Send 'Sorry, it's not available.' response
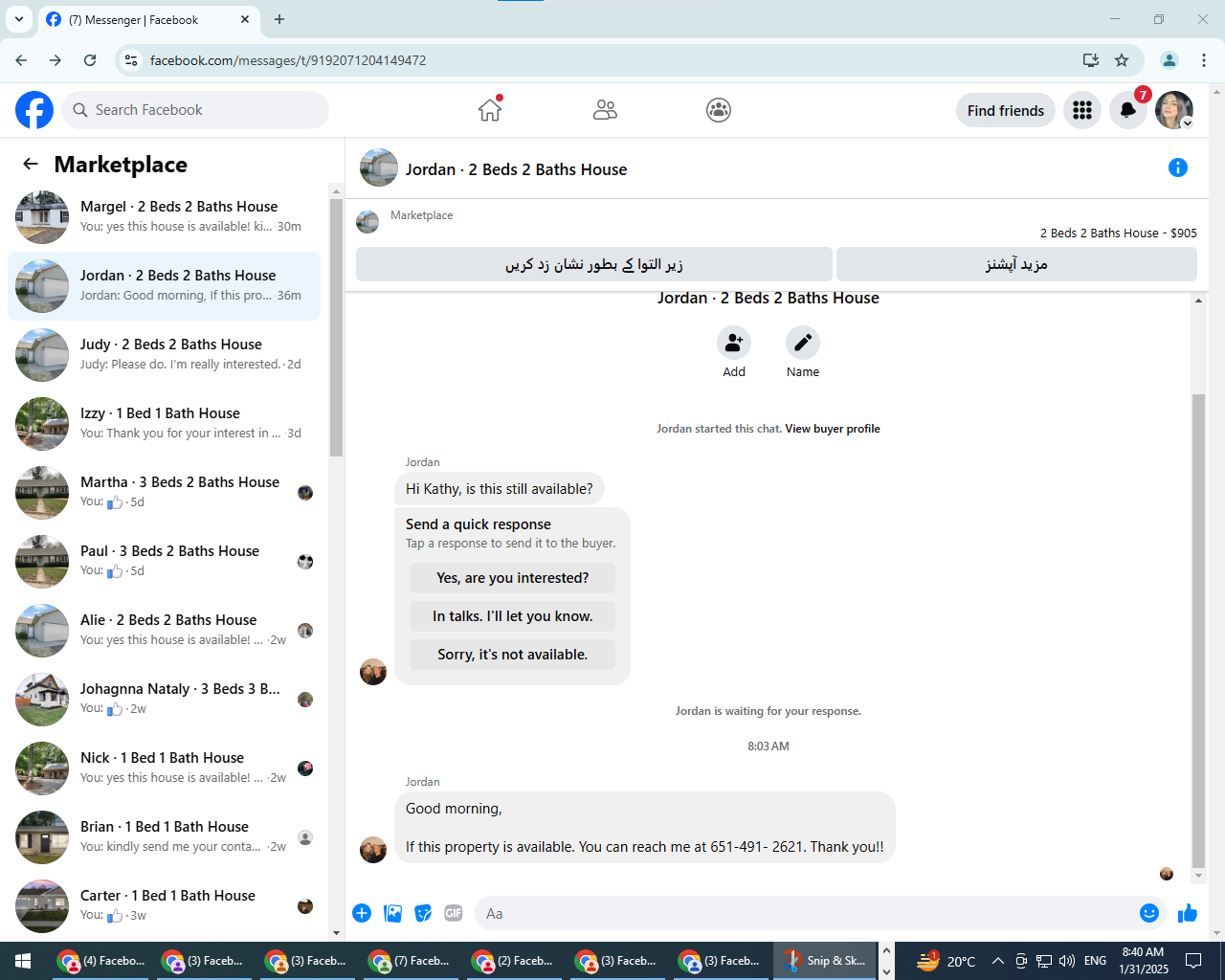Viewport: 1225px width, 980px height. [512, 655]
